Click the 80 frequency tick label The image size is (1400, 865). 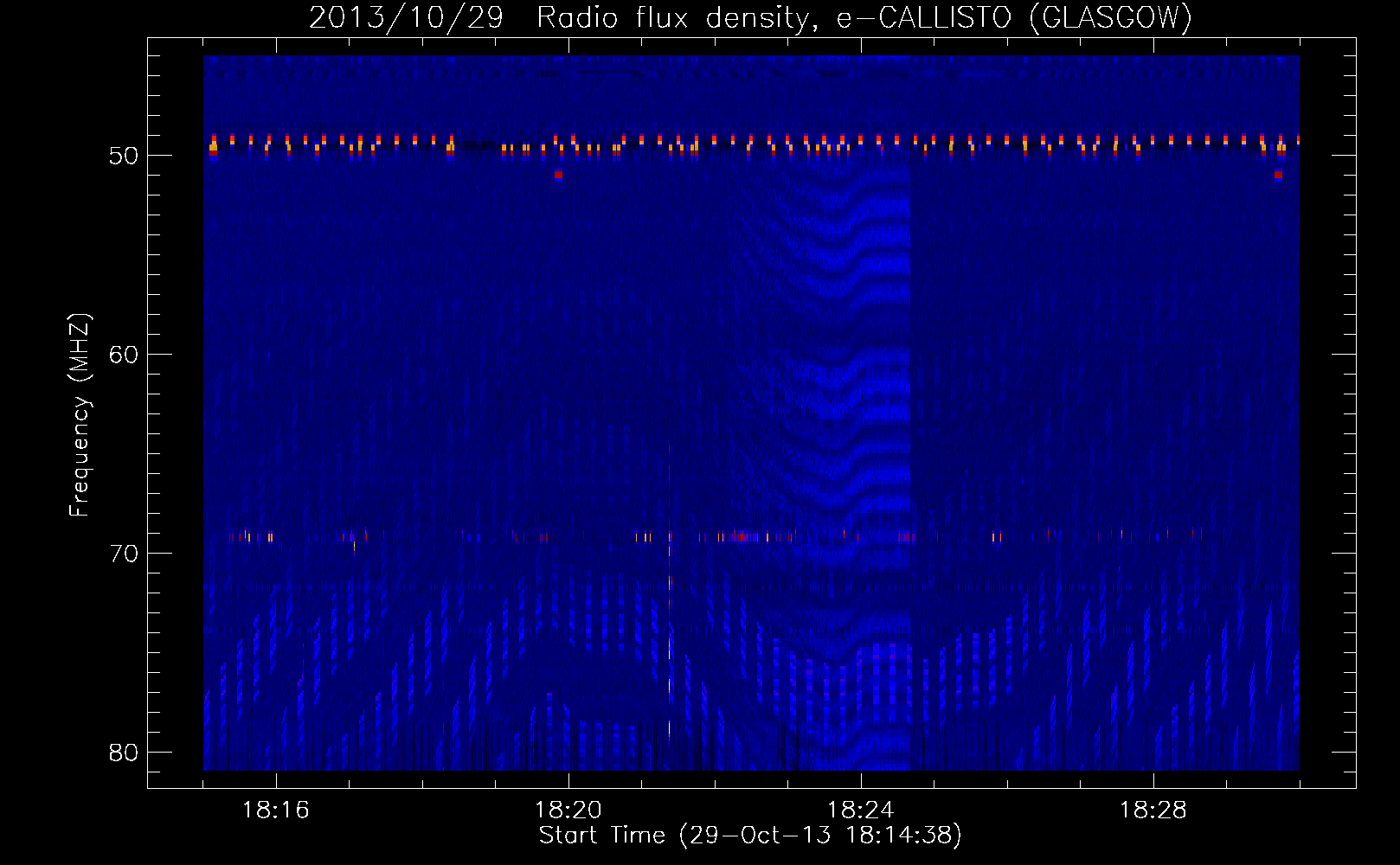[124, 753]
